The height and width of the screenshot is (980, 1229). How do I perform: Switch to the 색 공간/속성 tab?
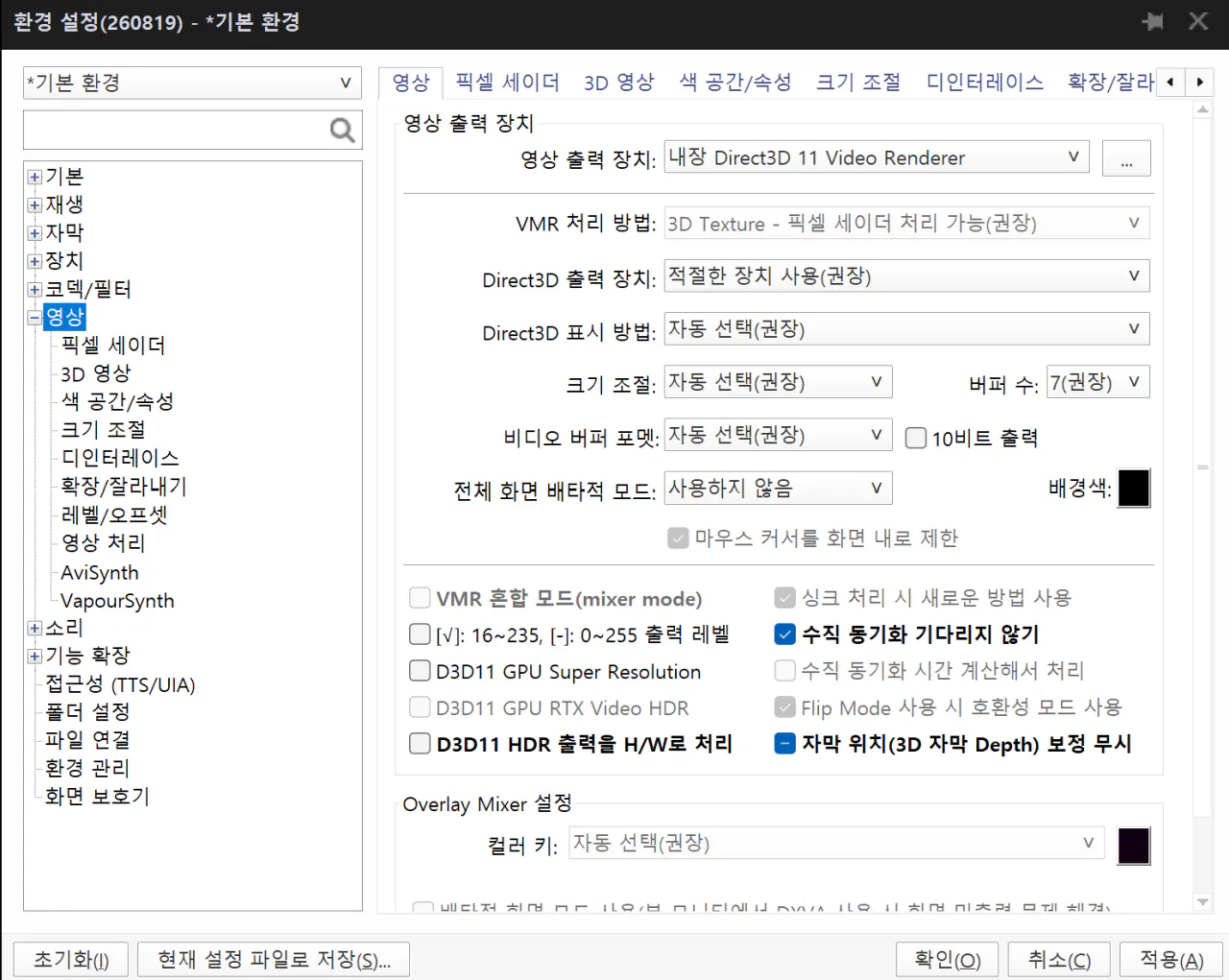(735, 83)
